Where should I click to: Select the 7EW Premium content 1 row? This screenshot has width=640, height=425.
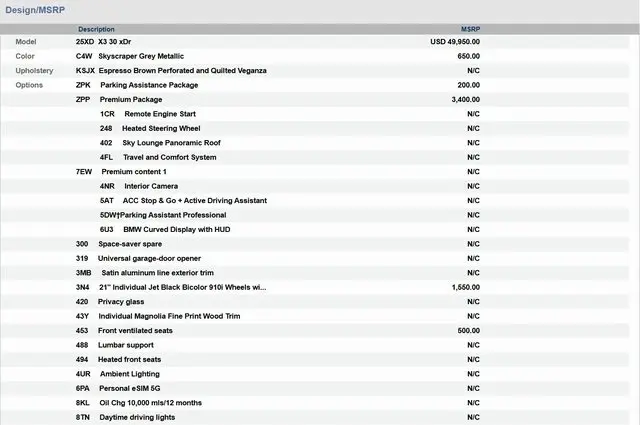click(134, 172)
